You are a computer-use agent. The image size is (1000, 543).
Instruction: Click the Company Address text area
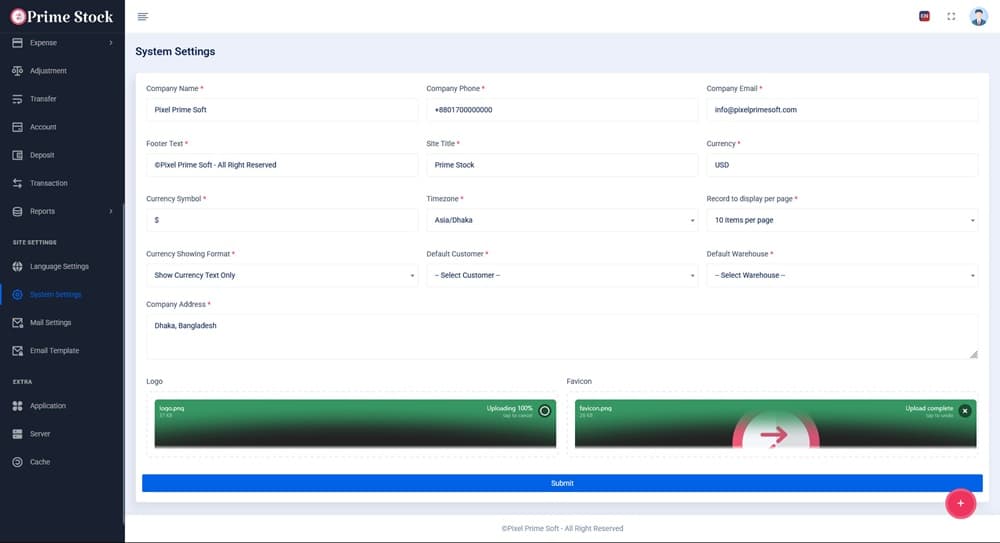[562, 336]
